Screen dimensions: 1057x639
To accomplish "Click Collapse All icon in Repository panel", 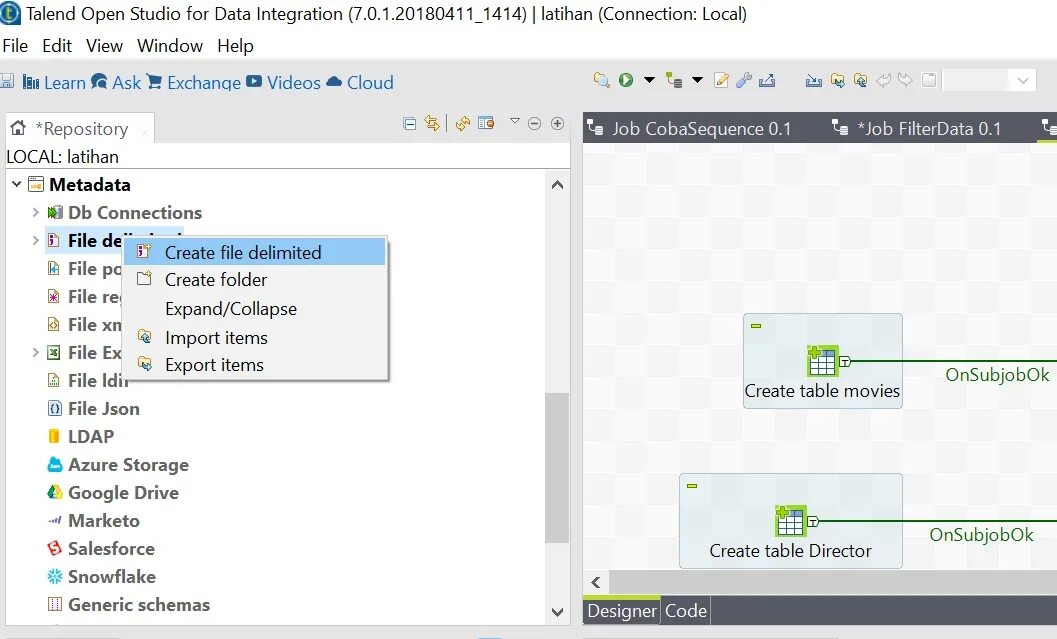I will [x=409, y=123].
